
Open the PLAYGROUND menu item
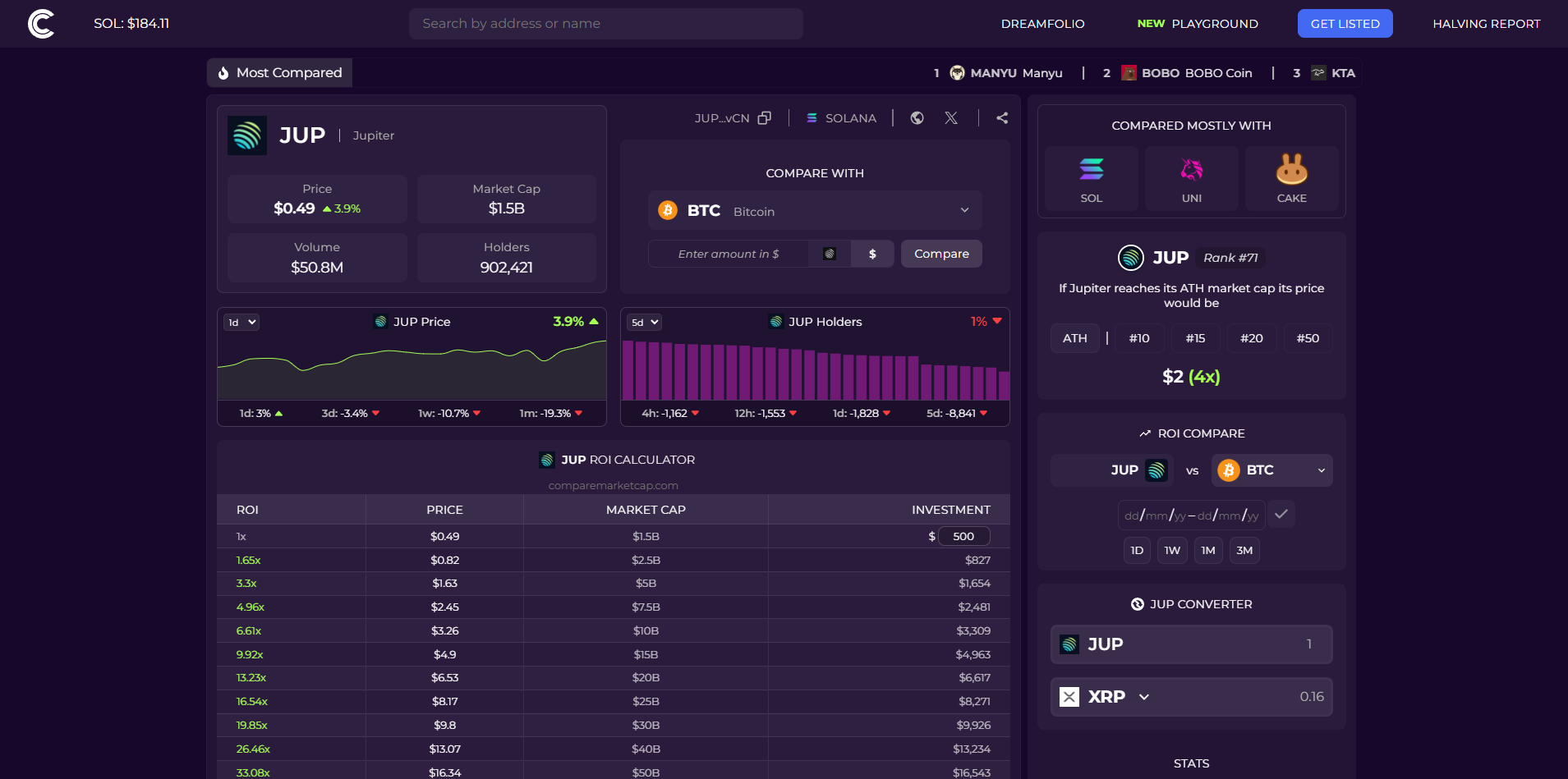pyautogui.click(x=1216, y=24)
